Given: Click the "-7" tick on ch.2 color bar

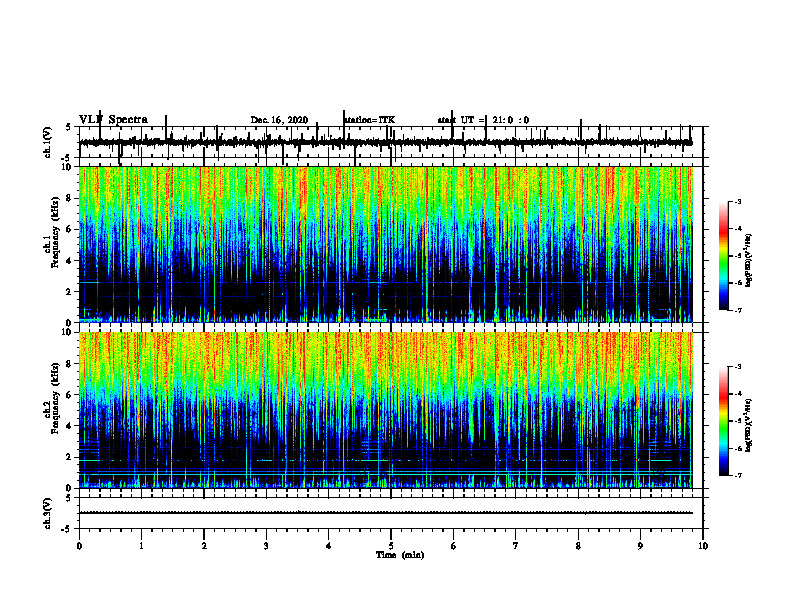Looking at the screenshot, I should coord(738,475).
